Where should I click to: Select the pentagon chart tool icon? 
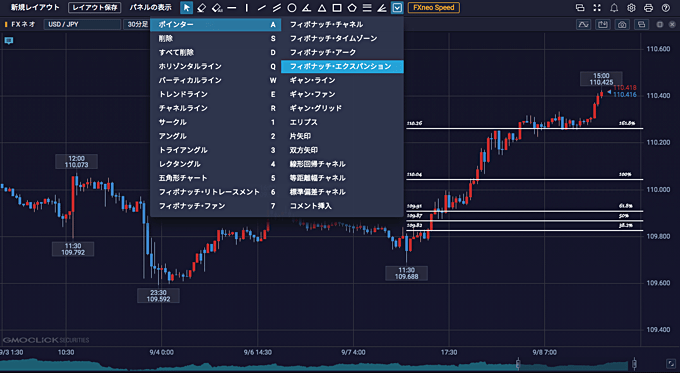point(352,8)
